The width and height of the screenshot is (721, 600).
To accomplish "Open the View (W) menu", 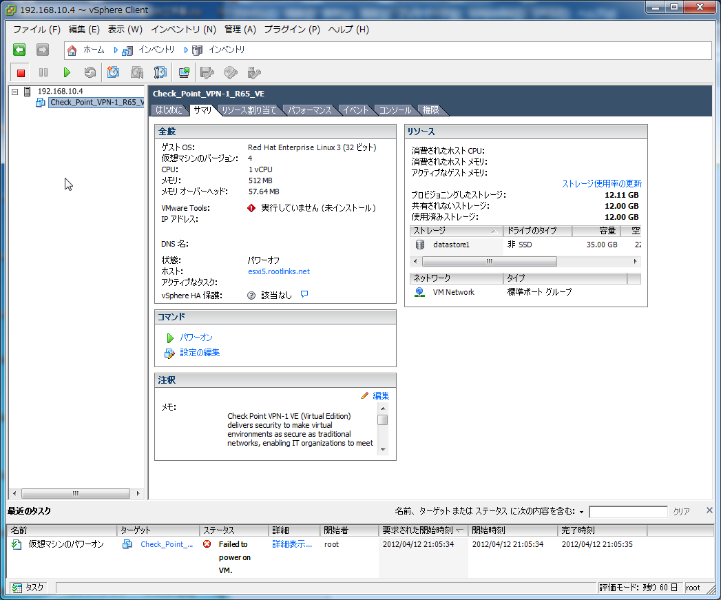I will pyautogui.click(x=125, y=29).
